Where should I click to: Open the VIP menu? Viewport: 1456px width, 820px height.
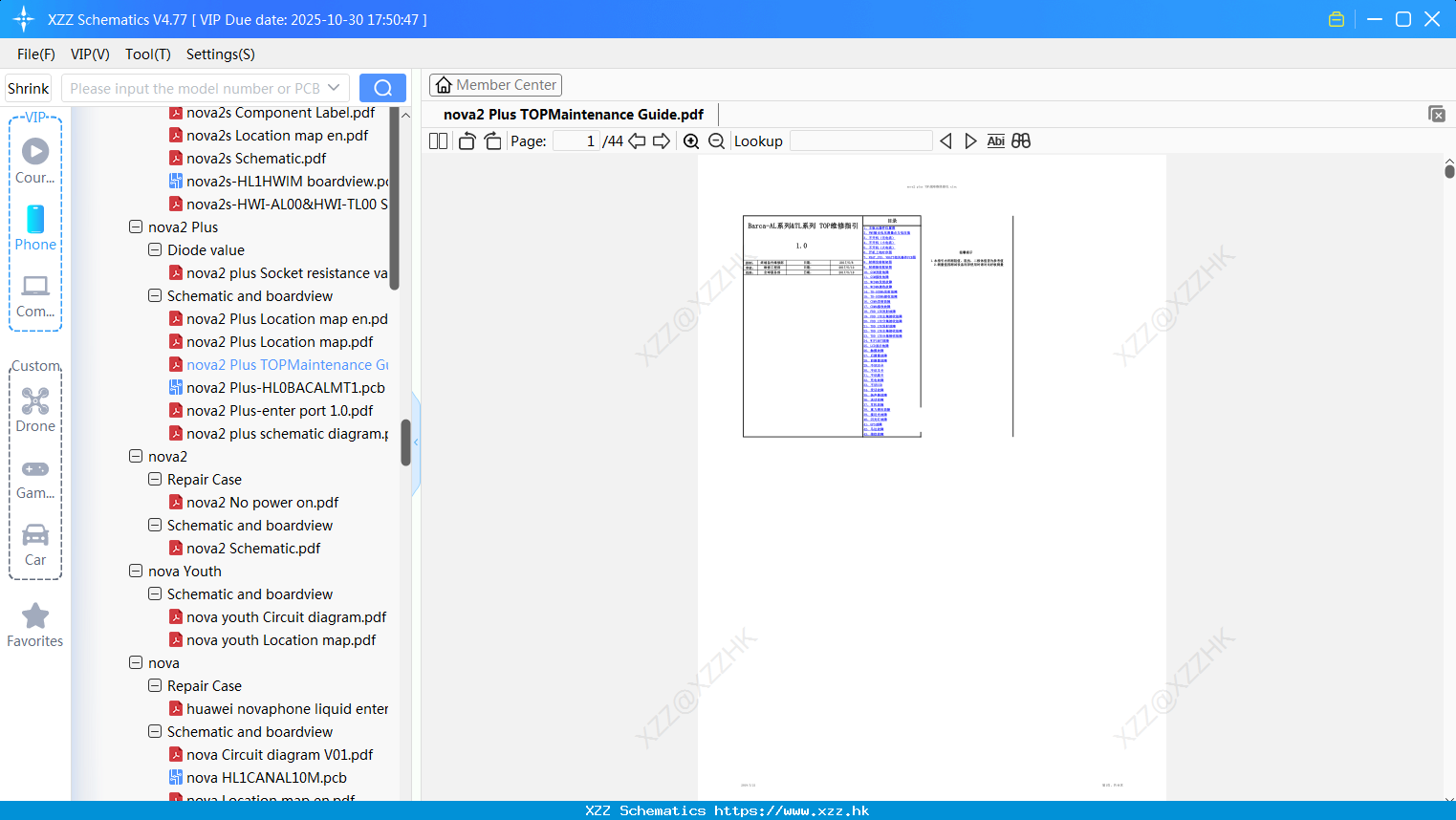point(90,54)
